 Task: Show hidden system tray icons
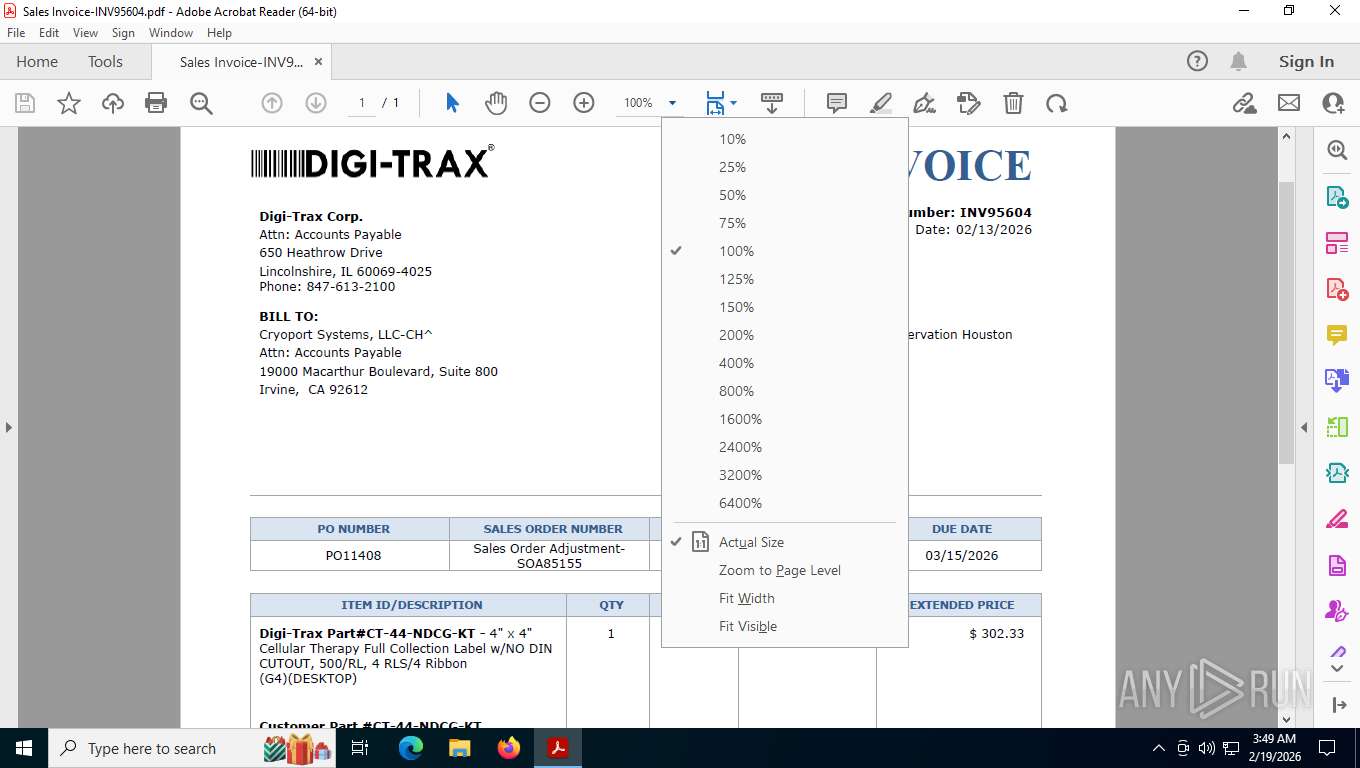click(1159, 748)
